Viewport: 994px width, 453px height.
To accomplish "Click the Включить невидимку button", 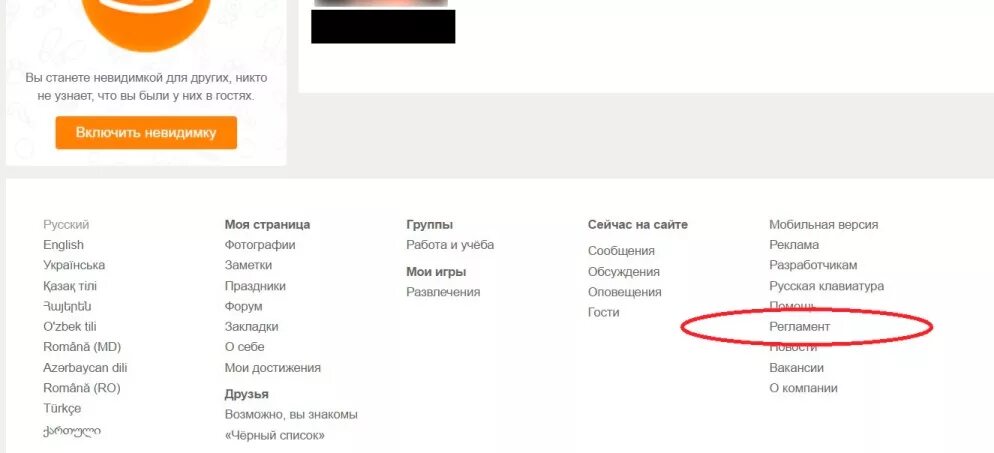I will (146, 132).
